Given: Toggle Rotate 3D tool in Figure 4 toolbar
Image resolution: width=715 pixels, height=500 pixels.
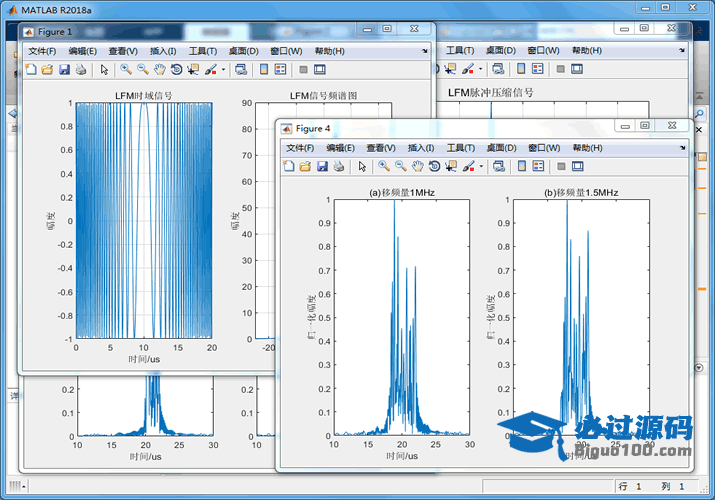Looking at the screenshot, I should click(435, 166).
